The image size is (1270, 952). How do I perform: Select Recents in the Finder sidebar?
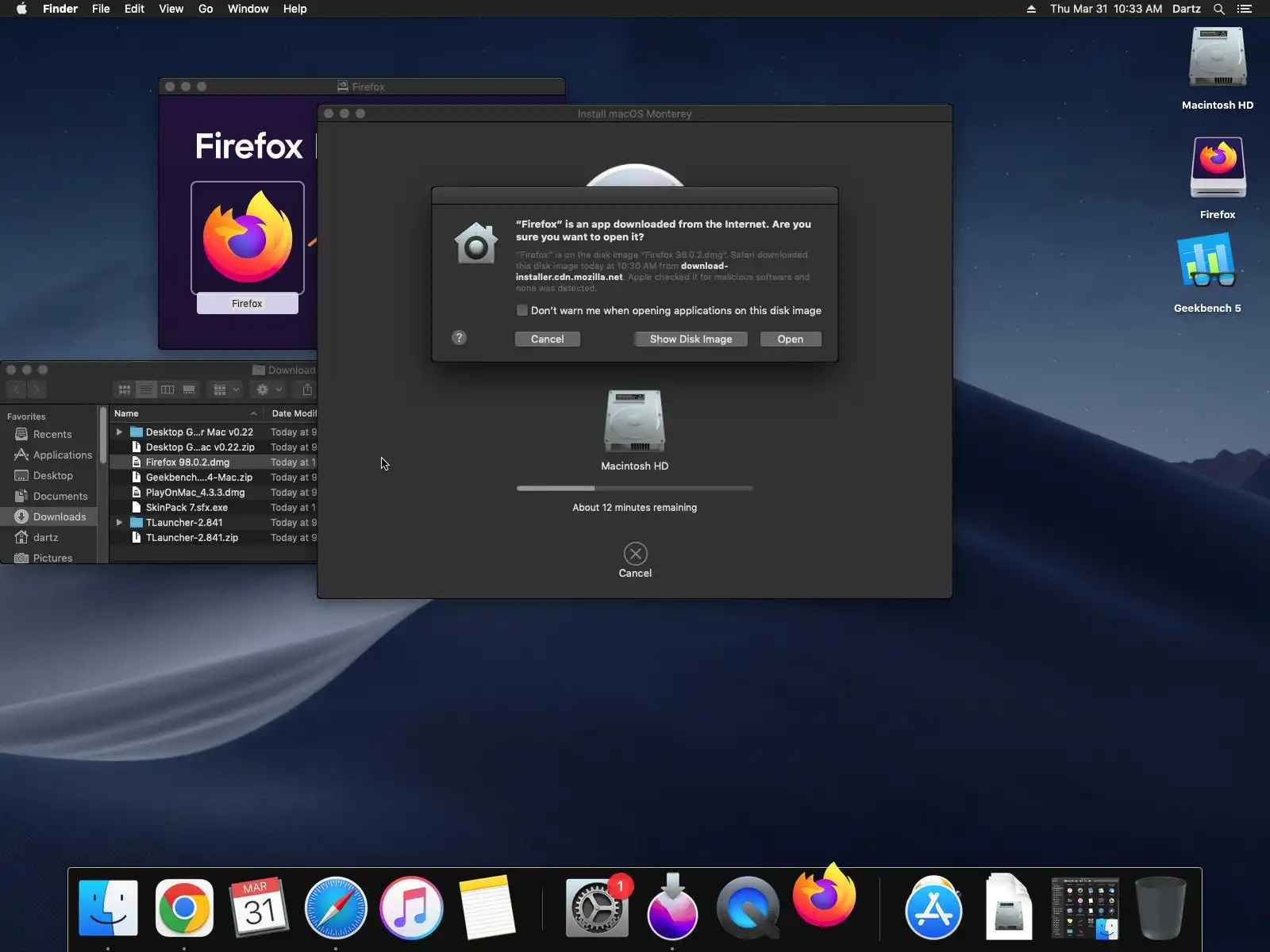click(x=48, y=435)
